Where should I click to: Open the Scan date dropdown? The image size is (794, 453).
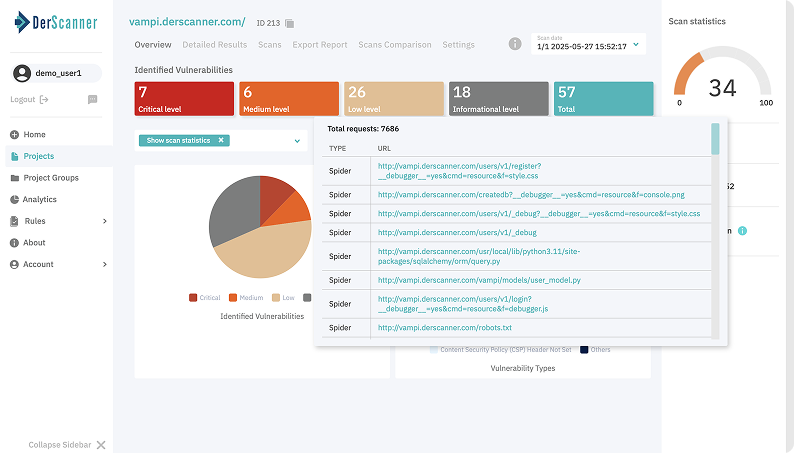pos(588,44)
